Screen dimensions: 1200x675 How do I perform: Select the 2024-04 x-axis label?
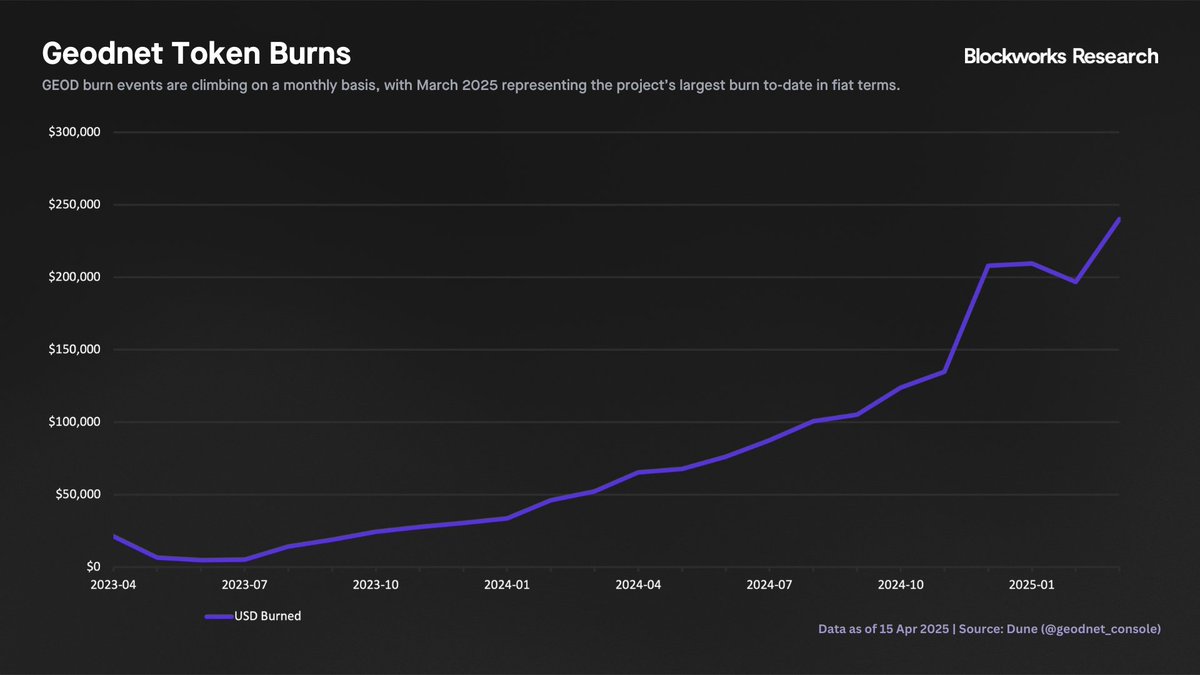pos(638,584)
